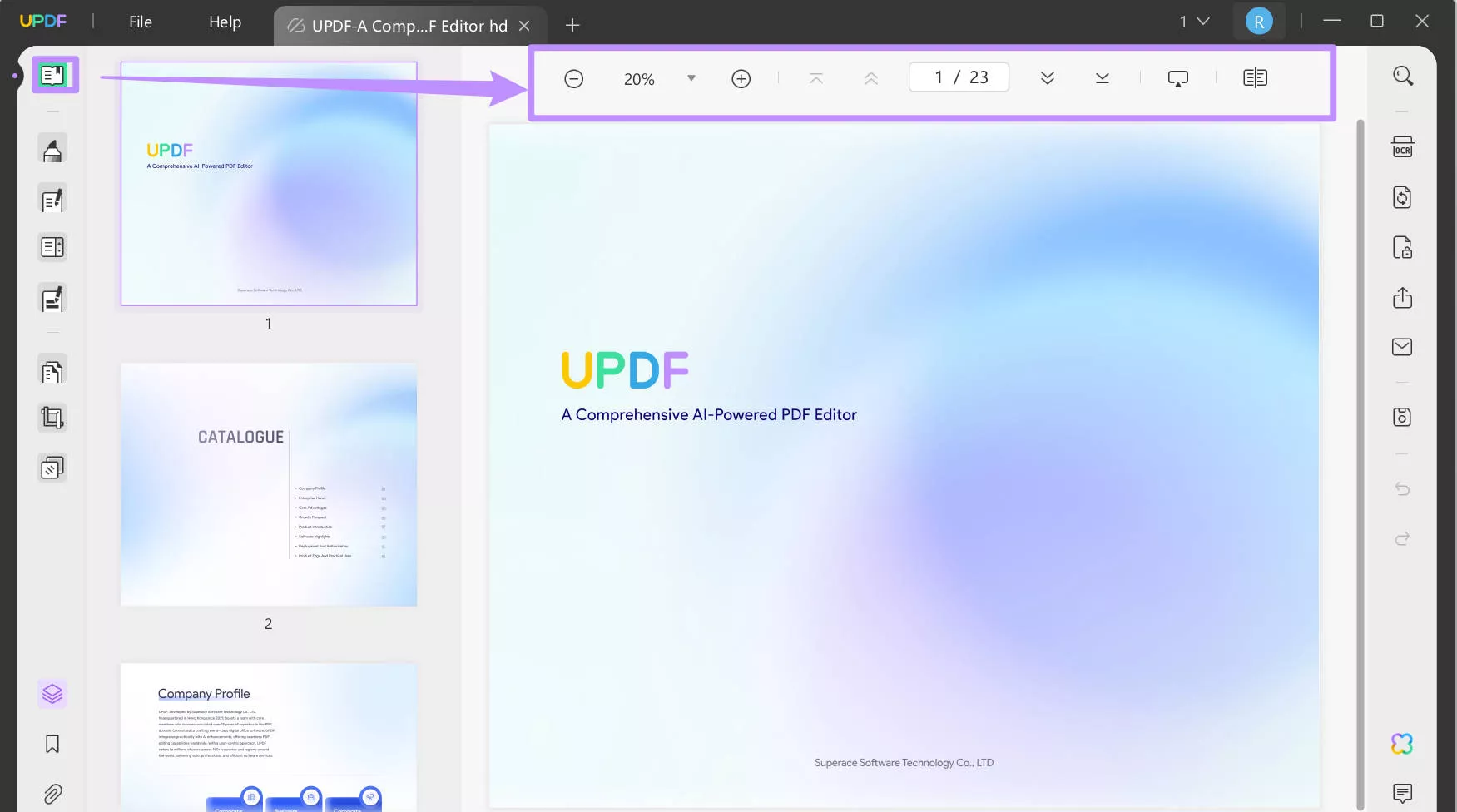1457x812 pixels.
Task: Save as other icon in right sidebar
Action: (1403, 417)
